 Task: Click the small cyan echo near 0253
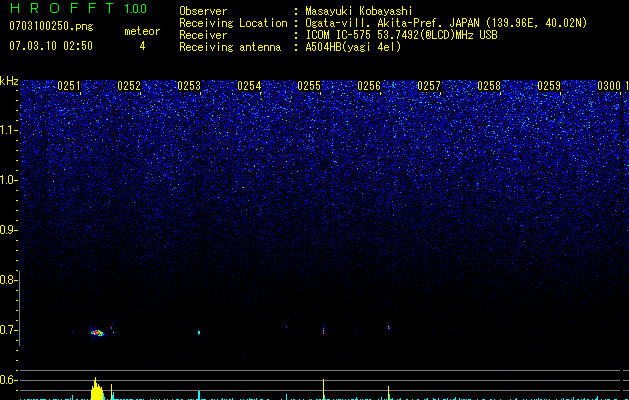click(199, 333)
